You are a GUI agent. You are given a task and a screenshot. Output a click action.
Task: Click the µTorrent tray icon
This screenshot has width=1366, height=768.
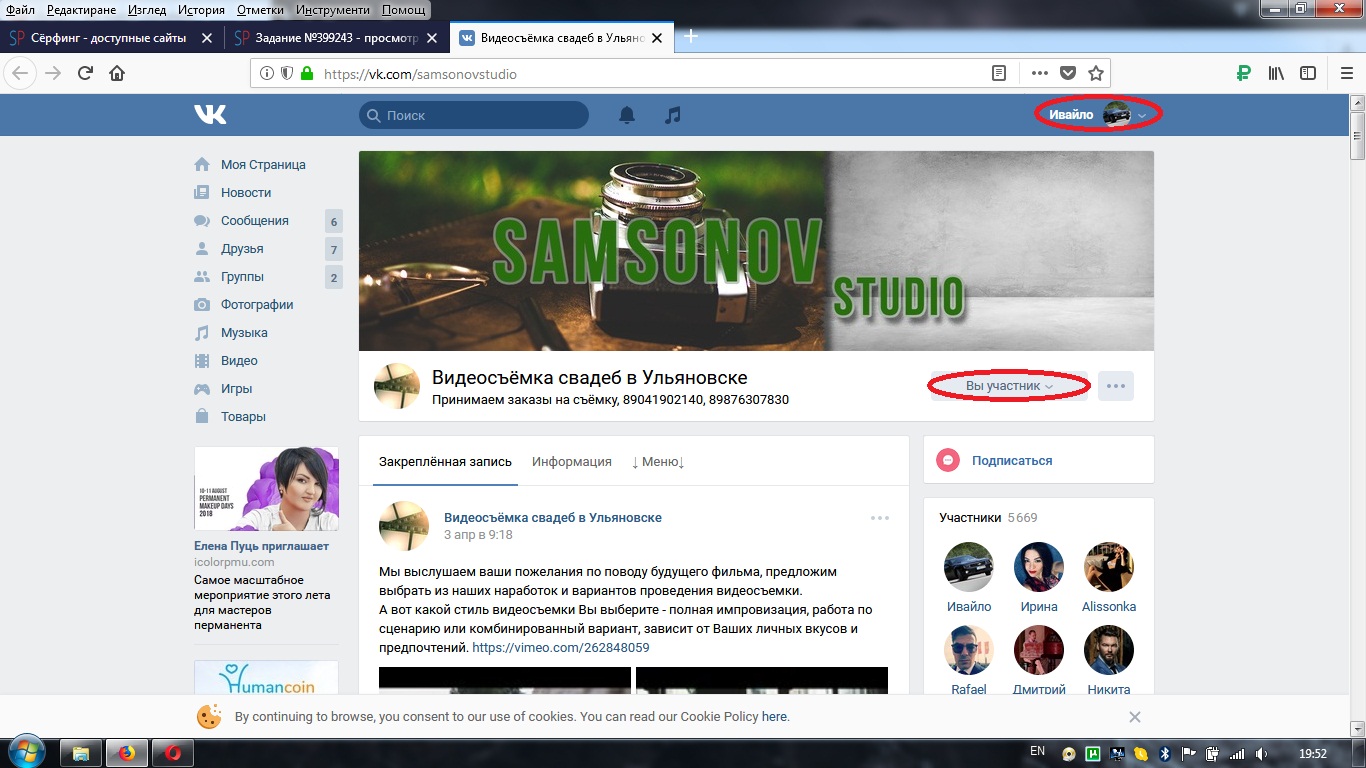[x=1093, y=753]
